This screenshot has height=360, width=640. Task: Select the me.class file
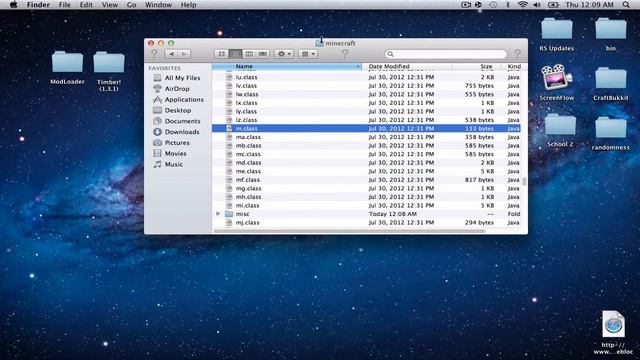pyautogui.click(x=366, y=171)
